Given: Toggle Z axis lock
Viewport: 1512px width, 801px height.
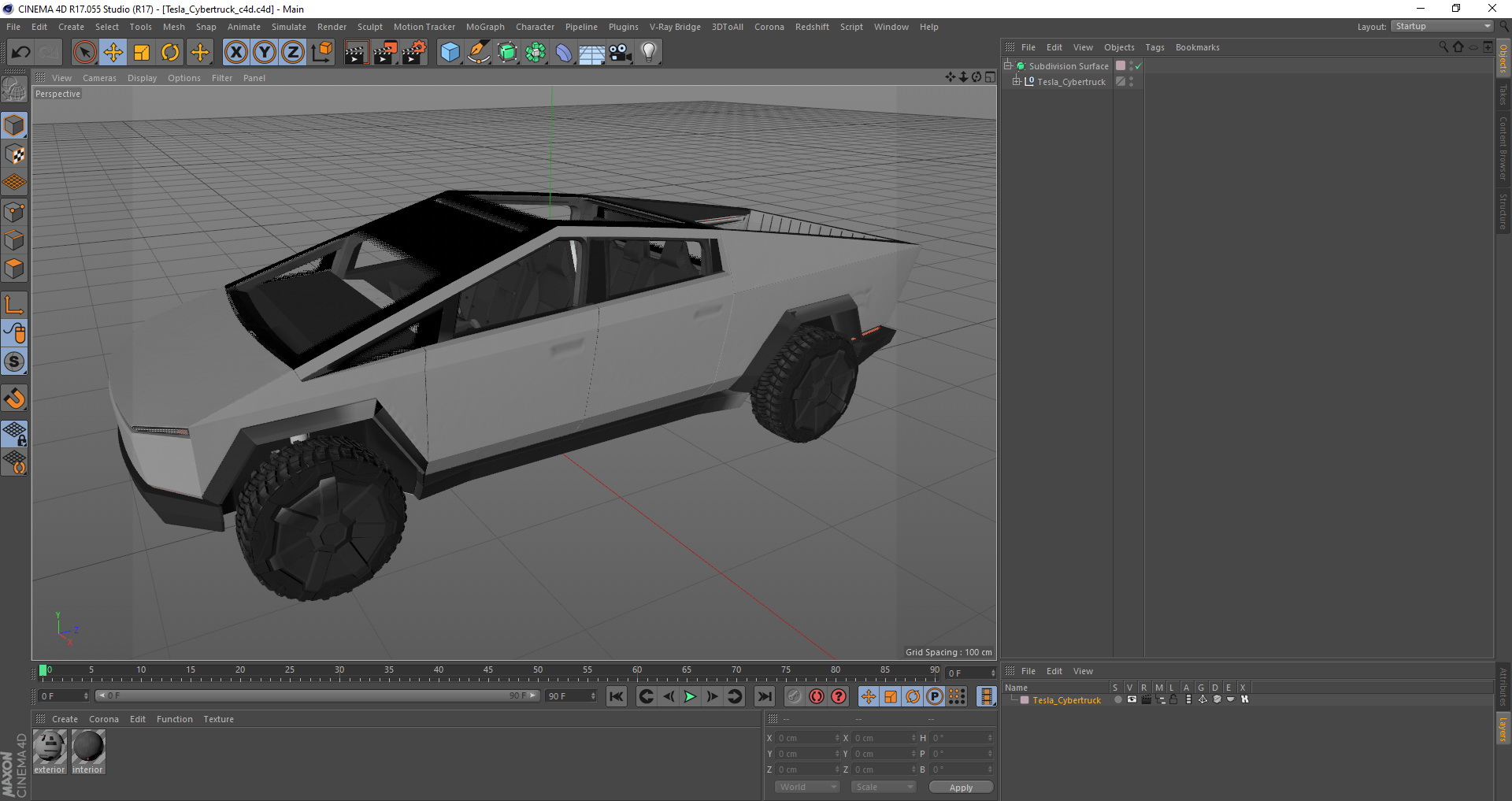Looking at the screenshot, I should point(293,53).
